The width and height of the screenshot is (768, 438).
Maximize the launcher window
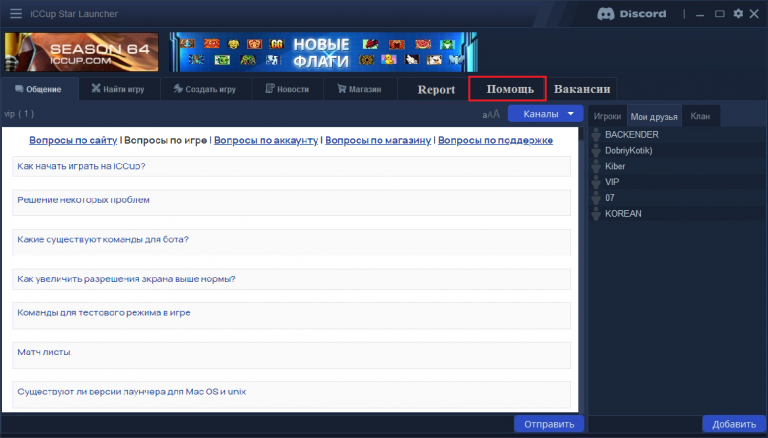pyautogui.click(x=720, y=14)
